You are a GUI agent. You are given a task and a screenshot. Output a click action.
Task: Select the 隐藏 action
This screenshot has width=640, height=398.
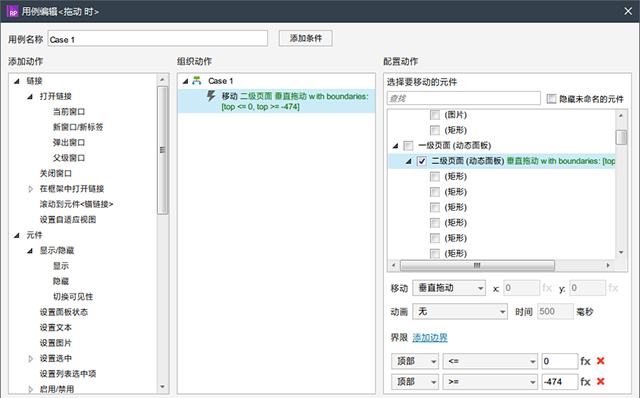pyautogui.click(x=61, y=281)
